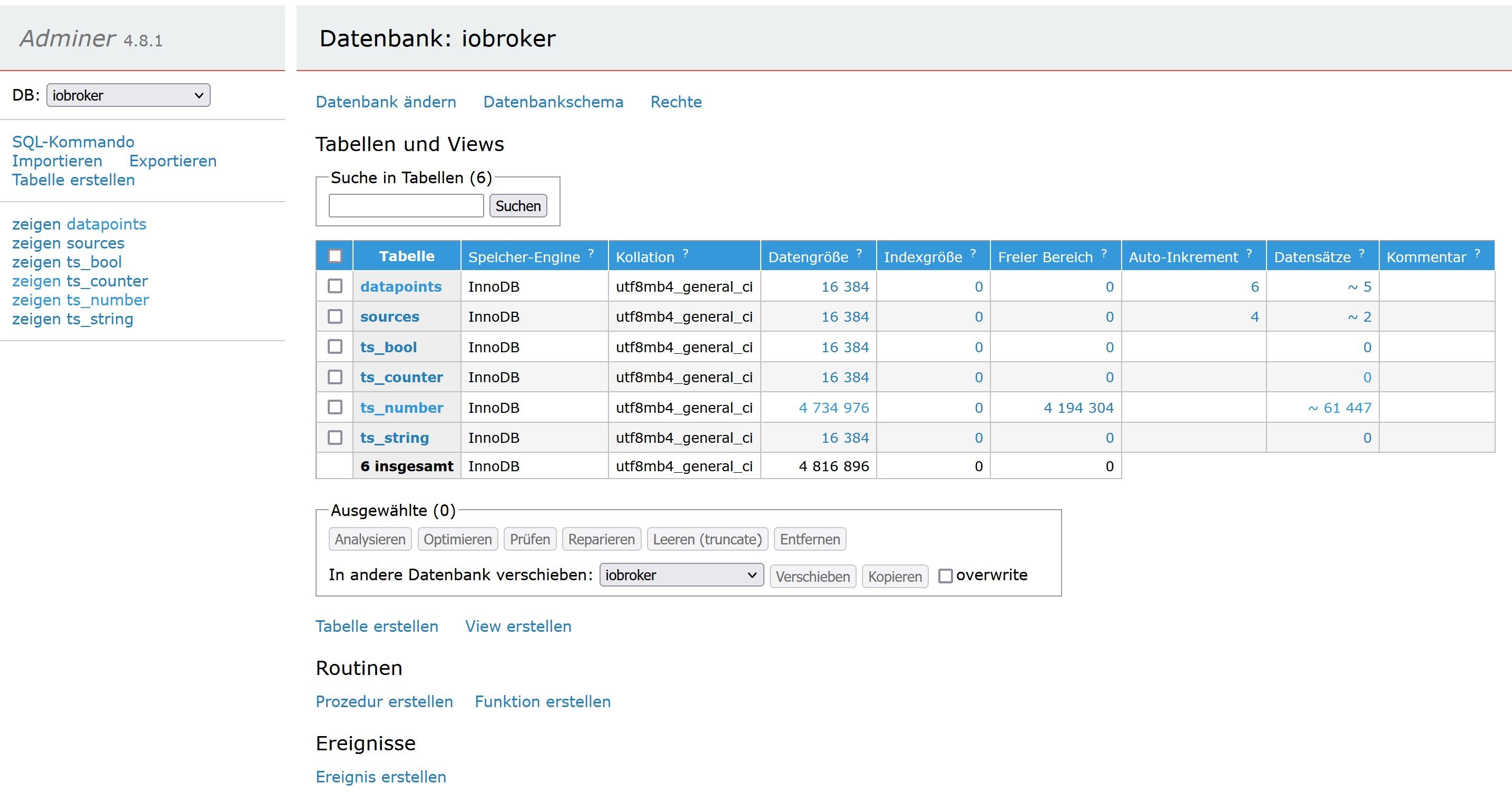Click question mark beside Indexgröße column

(x=973, y=253)
